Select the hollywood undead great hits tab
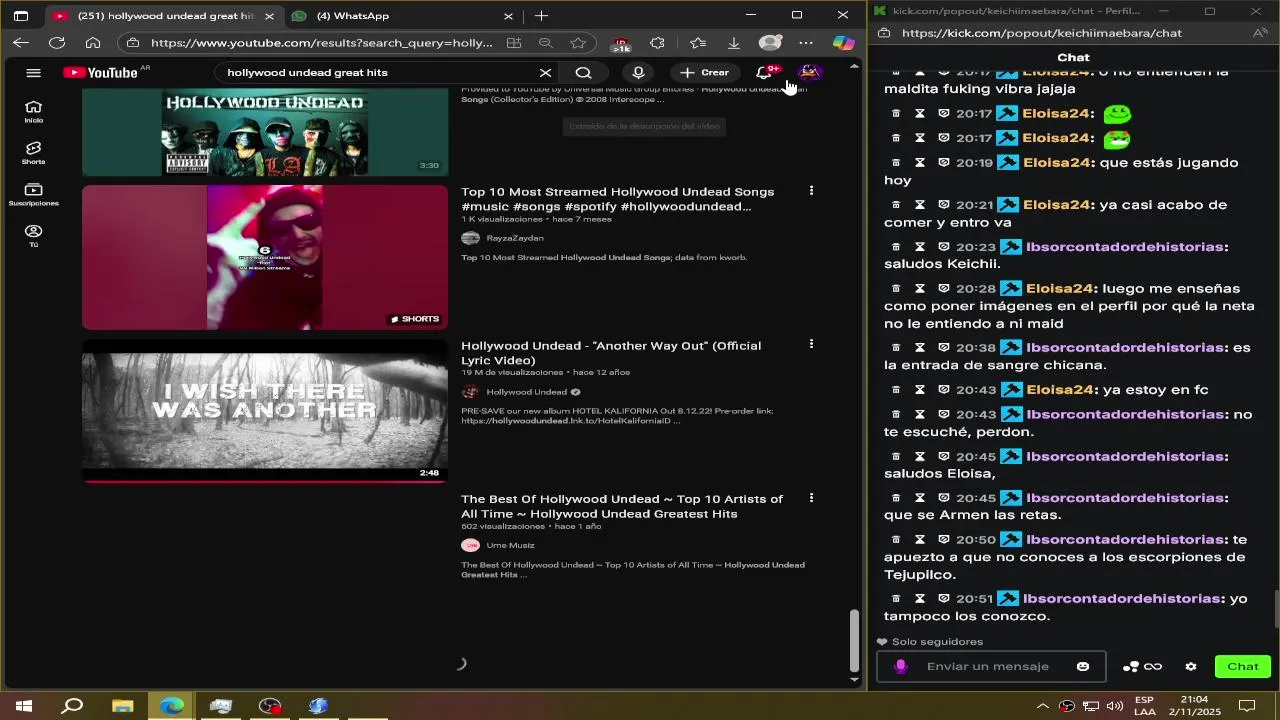This screenshot has height=720, width=1280. point(164,16)
